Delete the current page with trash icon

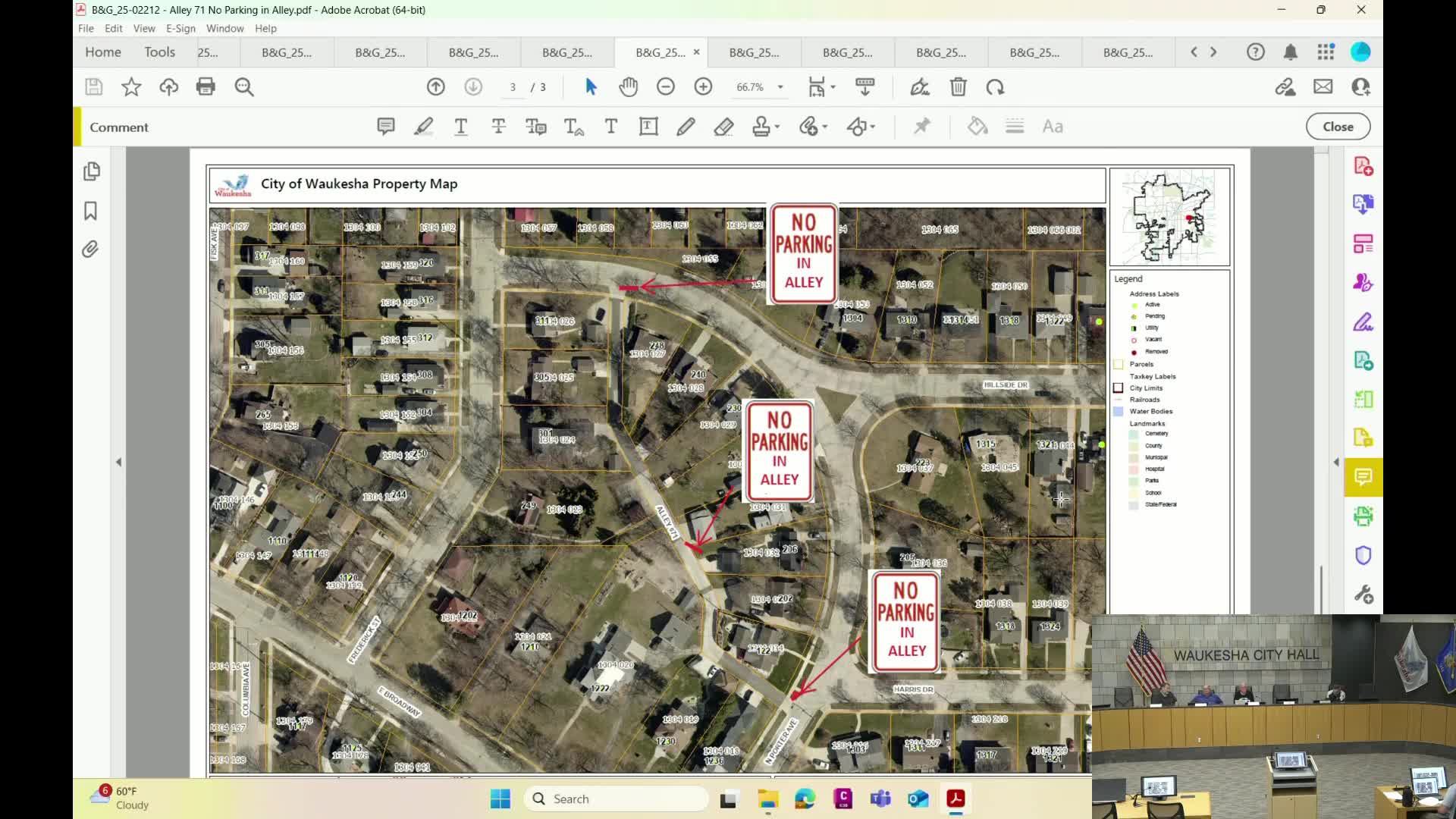coord(958,86)
